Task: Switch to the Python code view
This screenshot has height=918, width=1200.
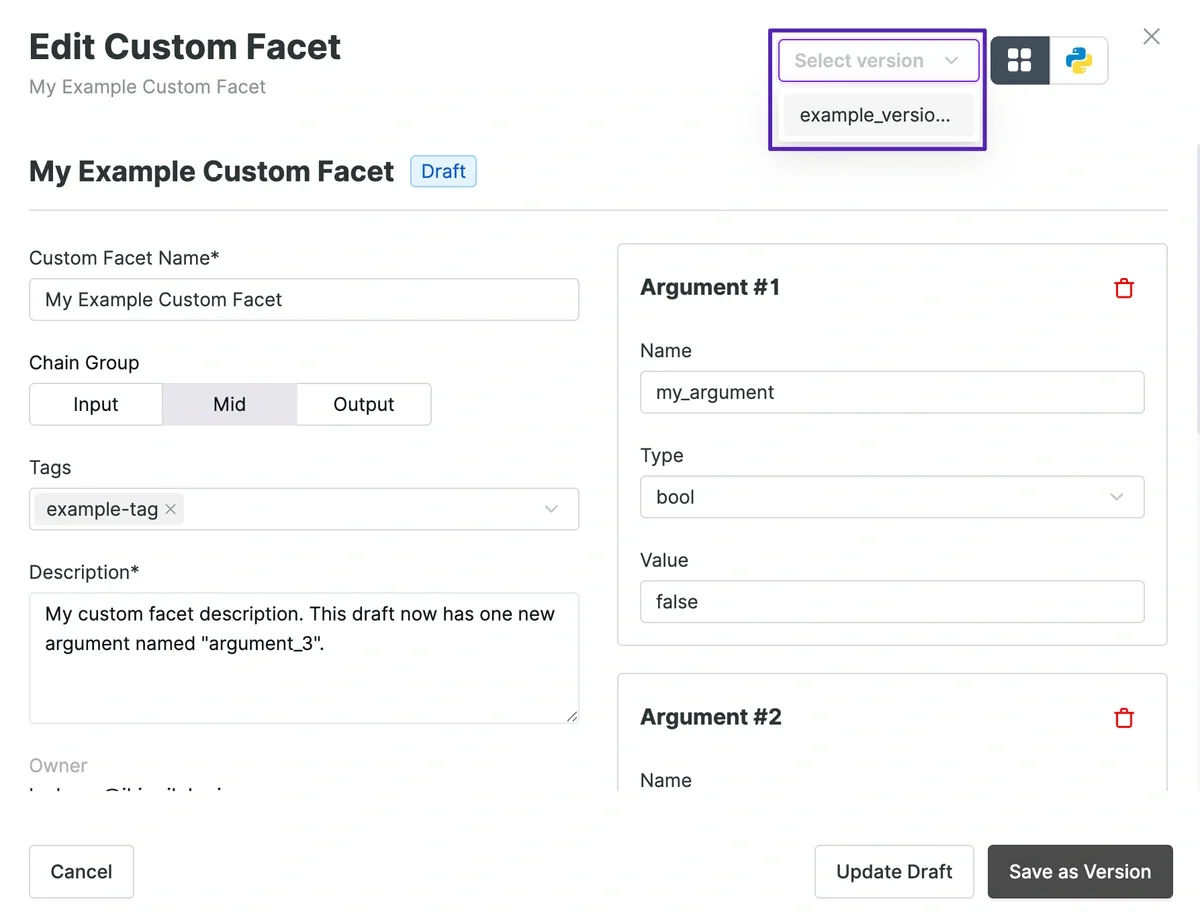Action: 1079,61
